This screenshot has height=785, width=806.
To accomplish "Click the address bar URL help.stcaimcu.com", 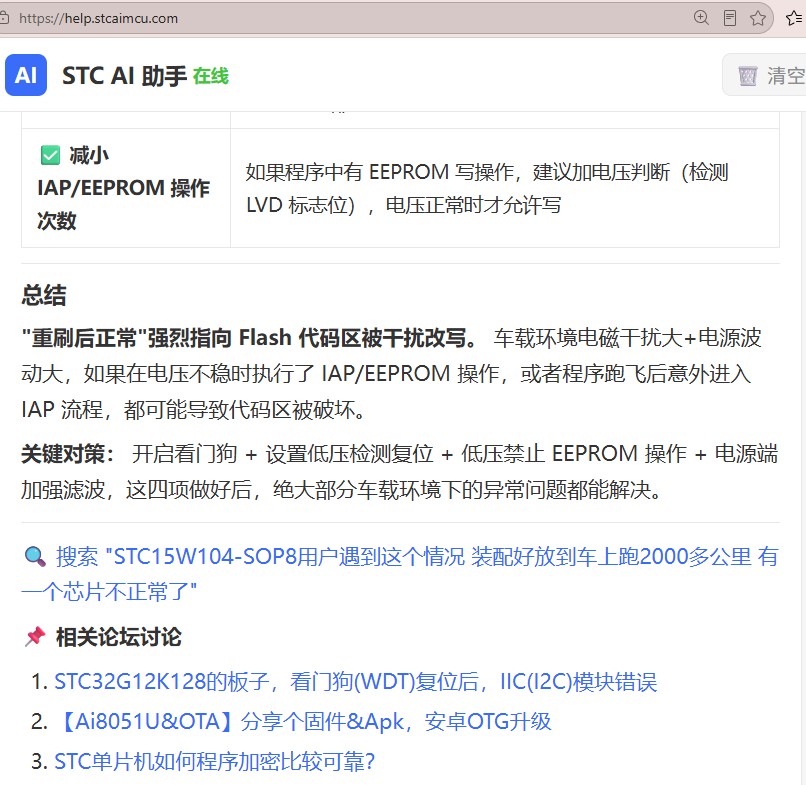I will [98, 19].
